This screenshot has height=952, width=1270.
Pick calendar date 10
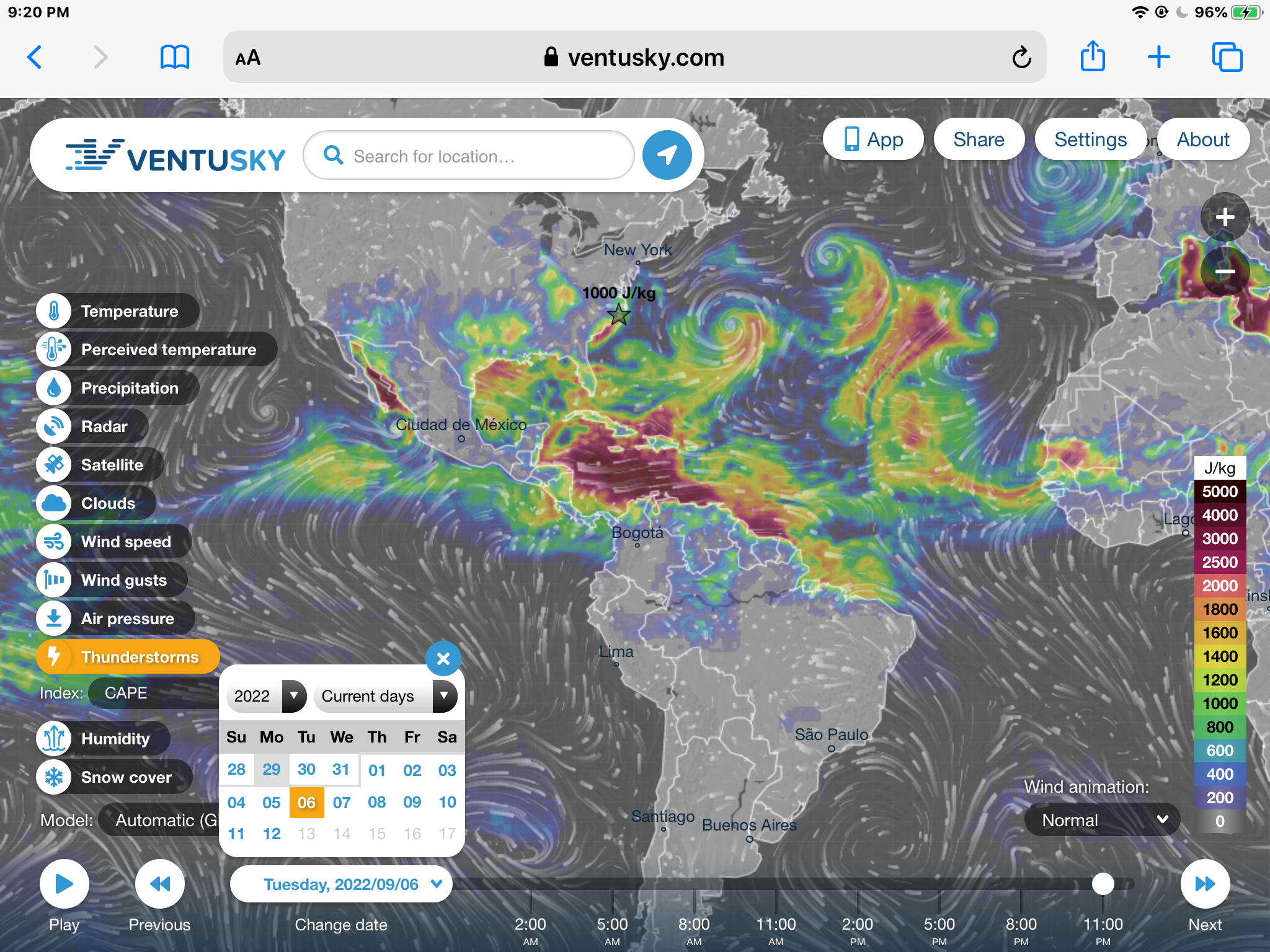click(x=447, y=802)
